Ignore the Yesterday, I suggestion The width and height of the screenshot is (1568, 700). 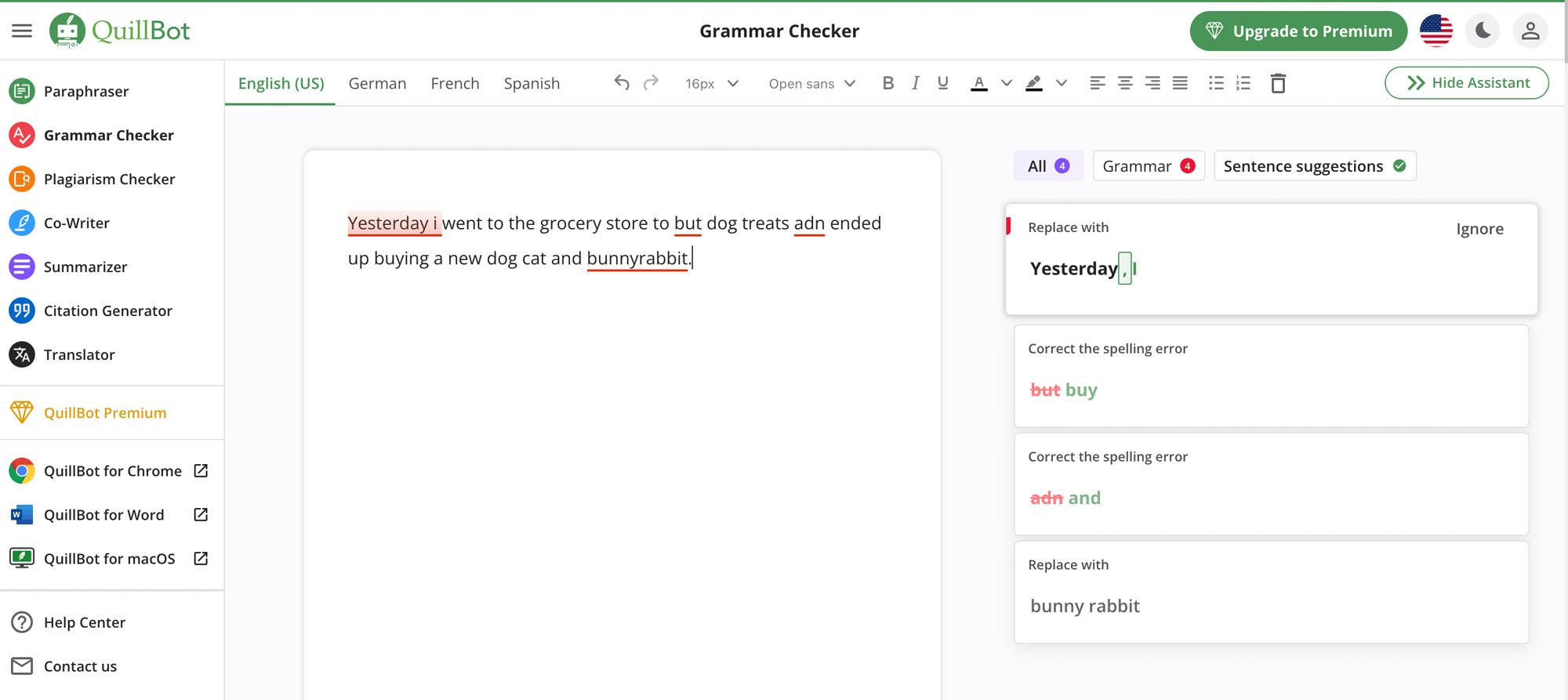coord(1479,228)
